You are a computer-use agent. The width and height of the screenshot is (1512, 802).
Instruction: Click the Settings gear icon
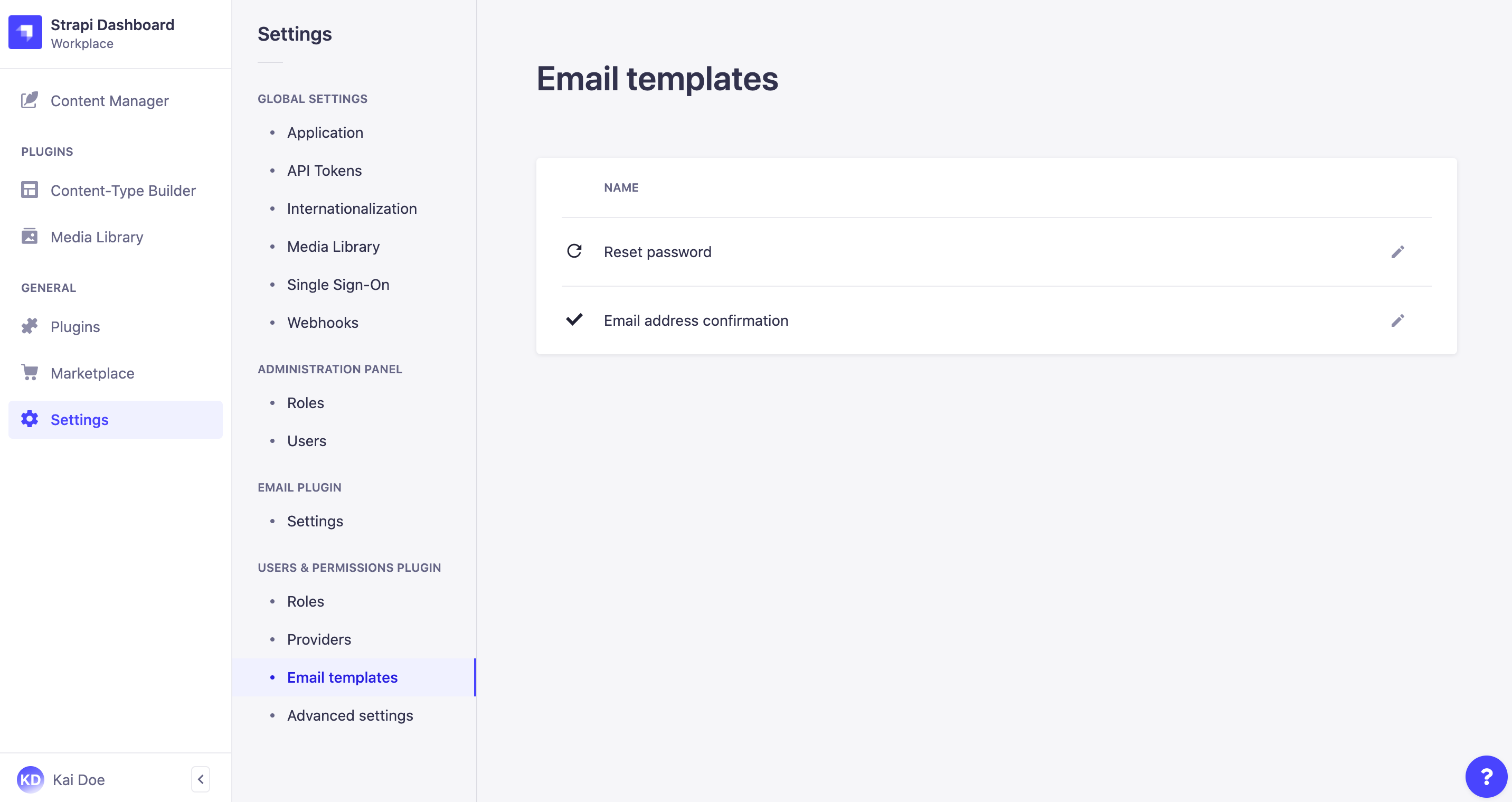[x=30, y=419]
